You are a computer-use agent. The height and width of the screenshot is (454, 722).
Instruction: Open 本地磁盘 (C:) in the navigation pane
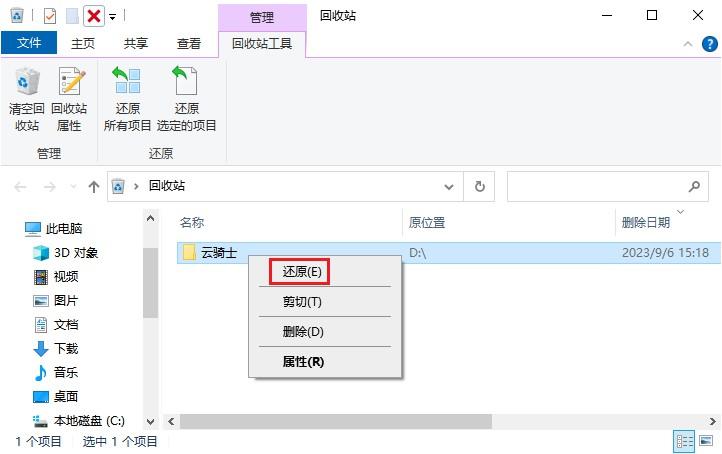click(79, 421)
